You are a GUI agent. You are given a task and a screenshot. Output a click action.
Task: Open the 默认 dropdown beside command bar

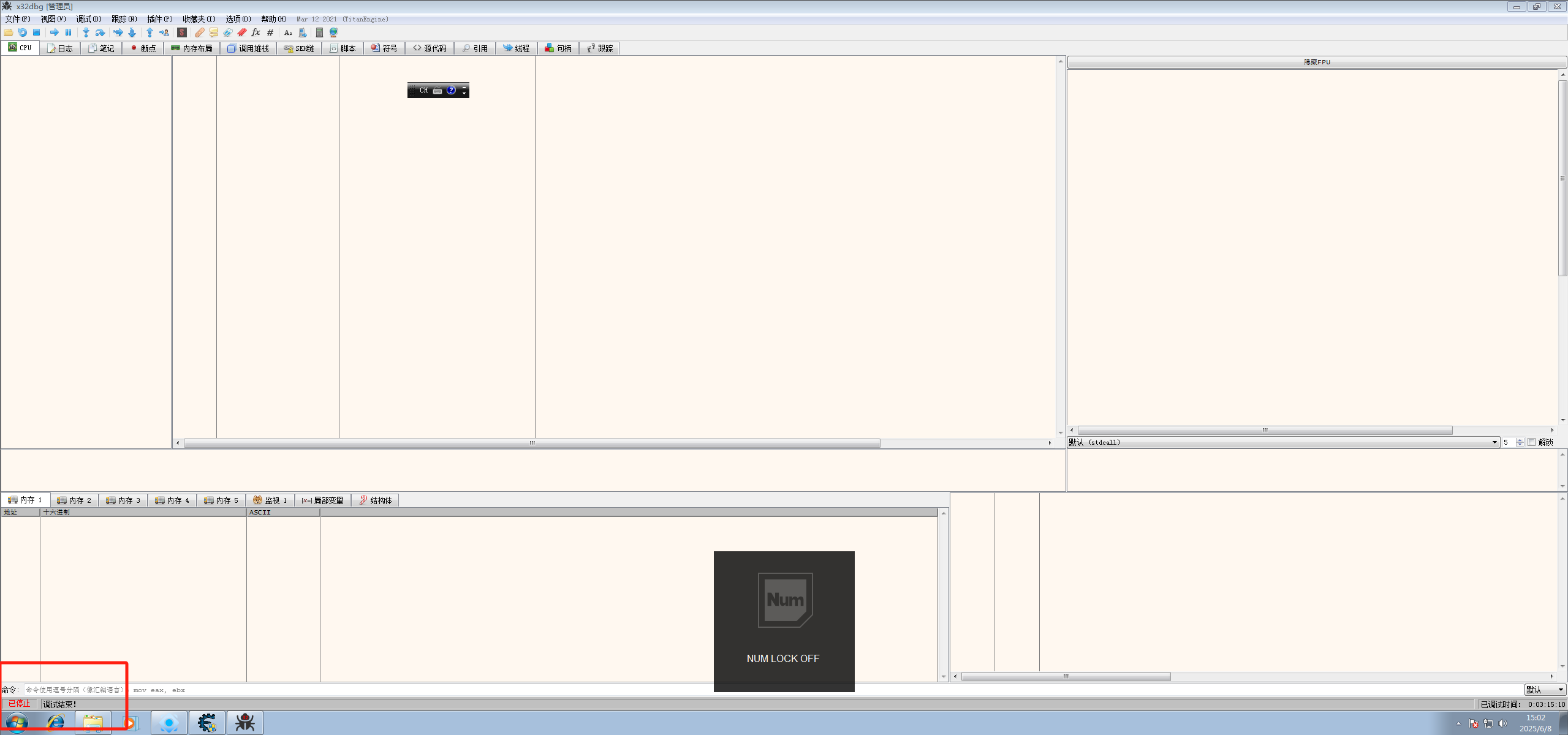tap(1545, 690)
